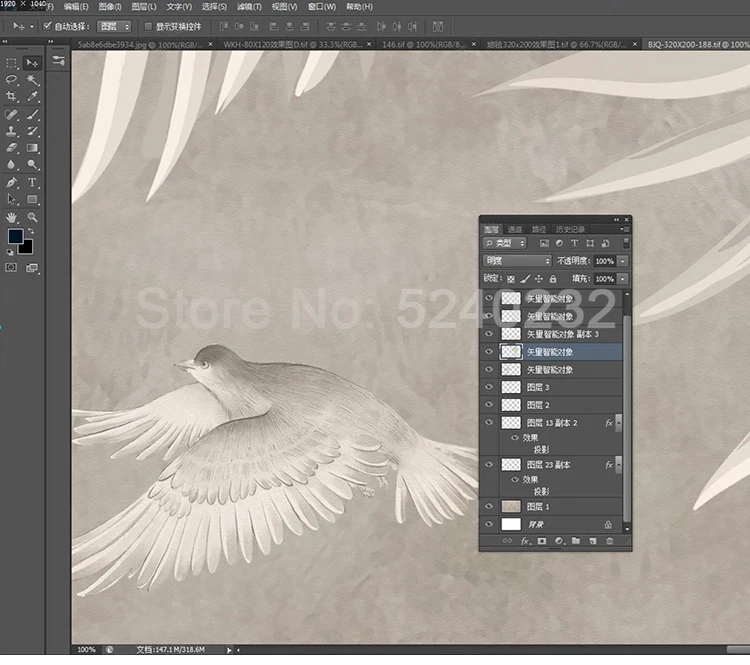Create new layer icon in Layers panel
Screen dimensions: 750x665
pos(593,541)
